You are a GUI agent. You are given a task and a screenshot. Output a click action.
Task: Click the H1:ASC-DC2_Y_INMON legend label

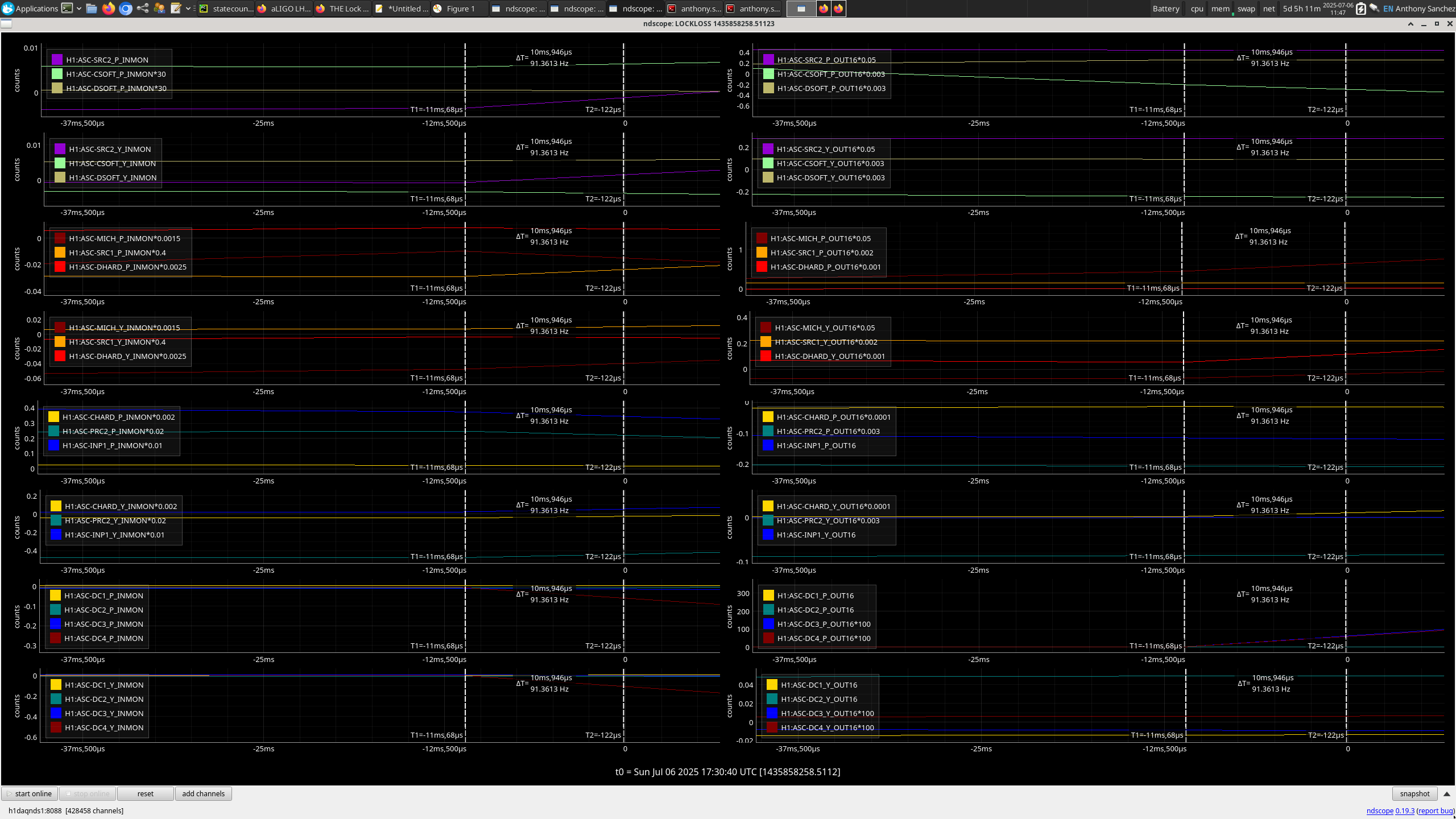pos(104,699)
